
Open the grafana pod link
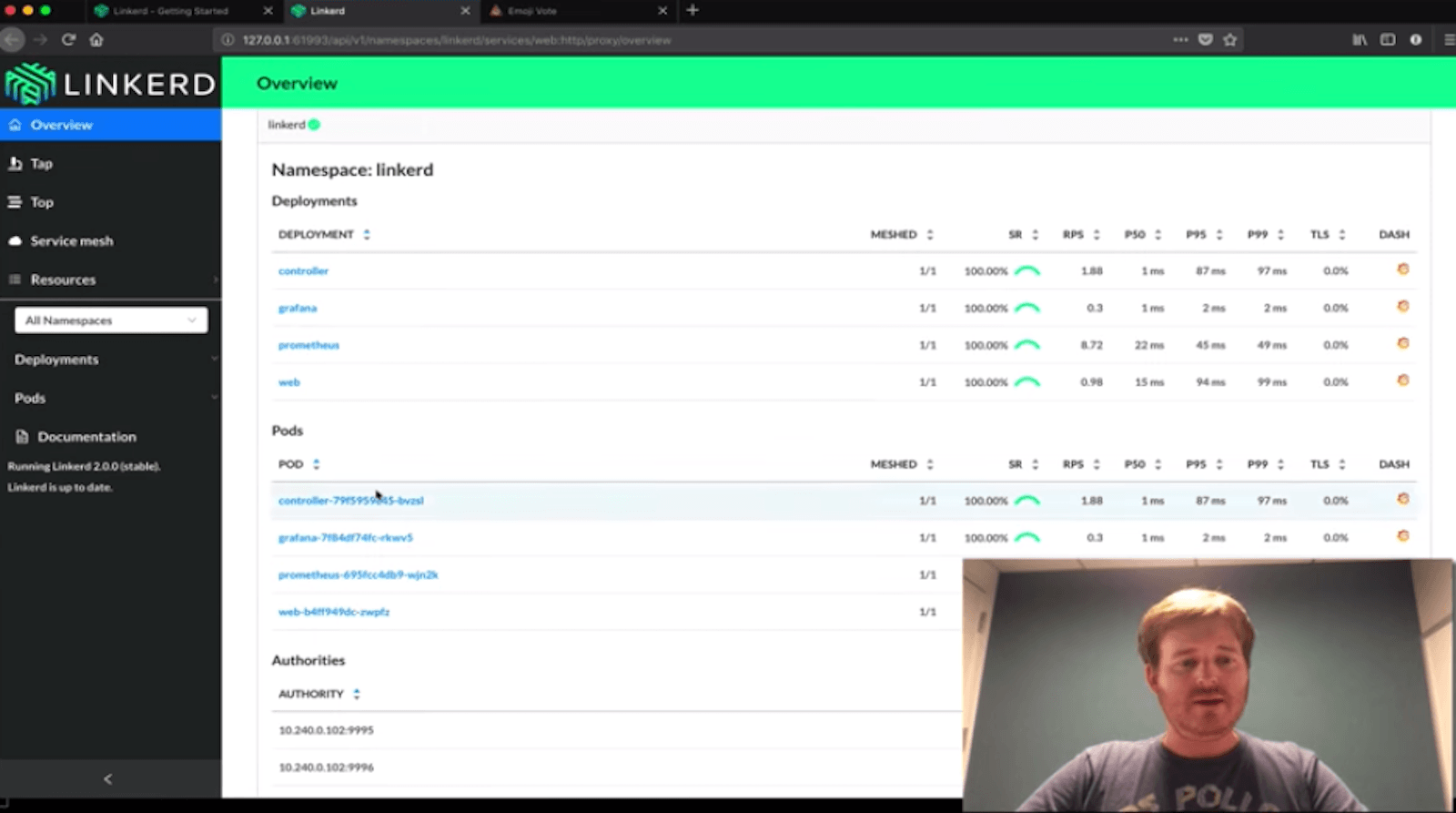tap(345, 537)
